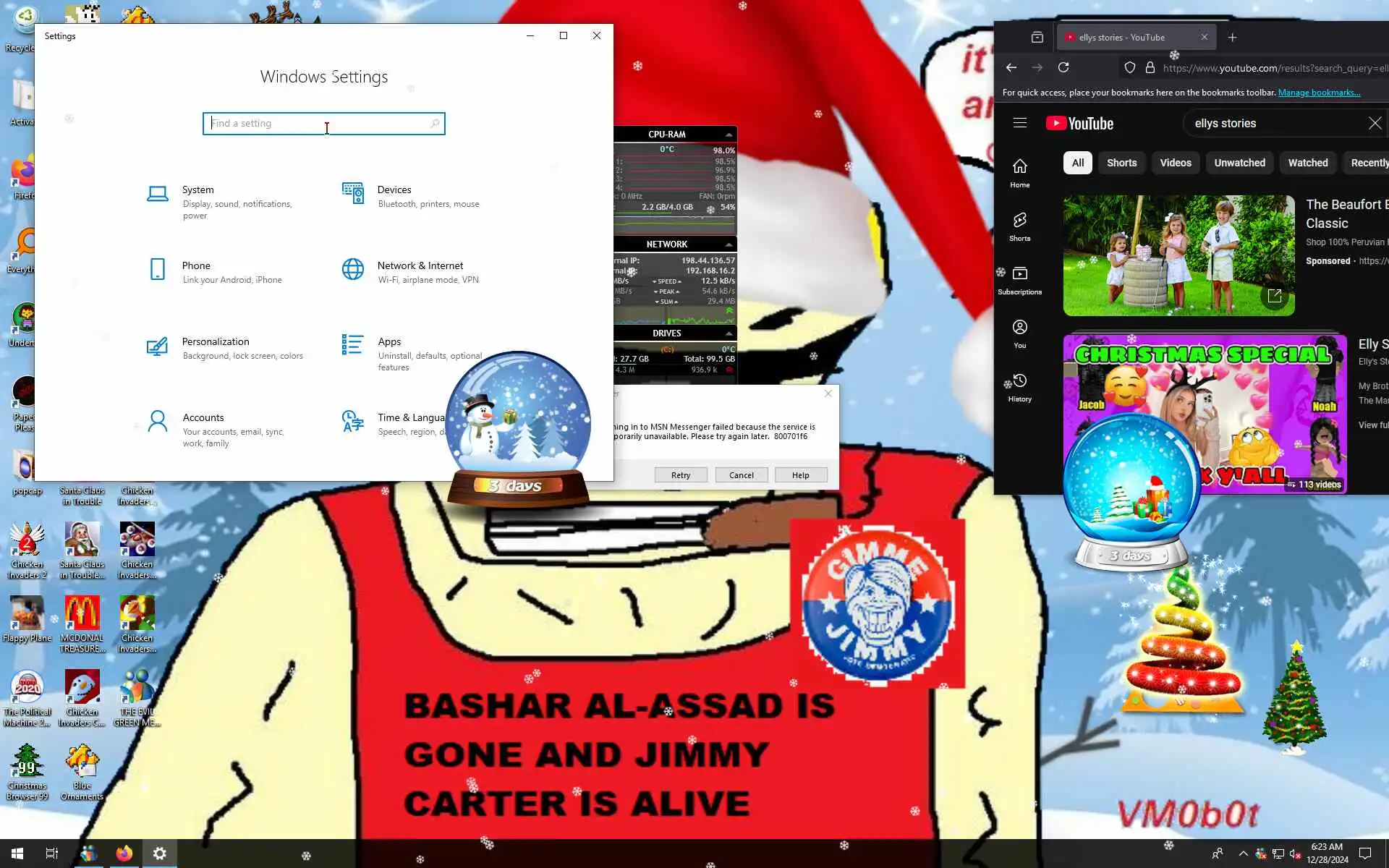Show hidden system tray icons

click(1243, 854)
